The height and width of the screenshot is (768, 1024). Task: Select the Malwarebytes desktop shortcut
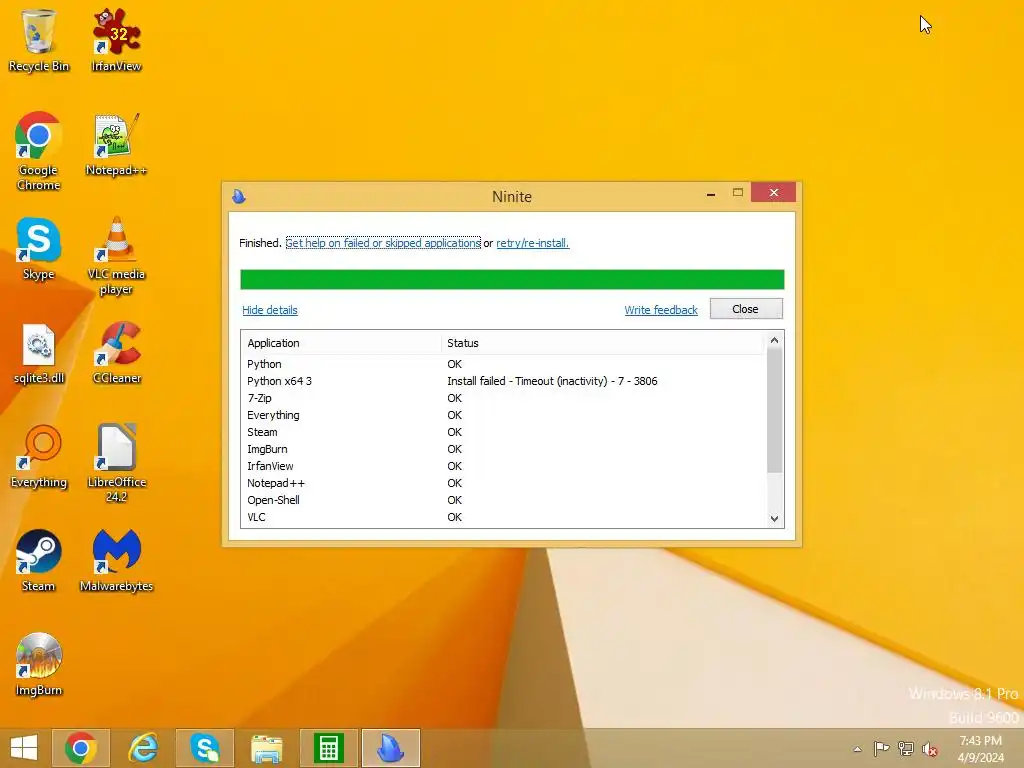point(116,560)
